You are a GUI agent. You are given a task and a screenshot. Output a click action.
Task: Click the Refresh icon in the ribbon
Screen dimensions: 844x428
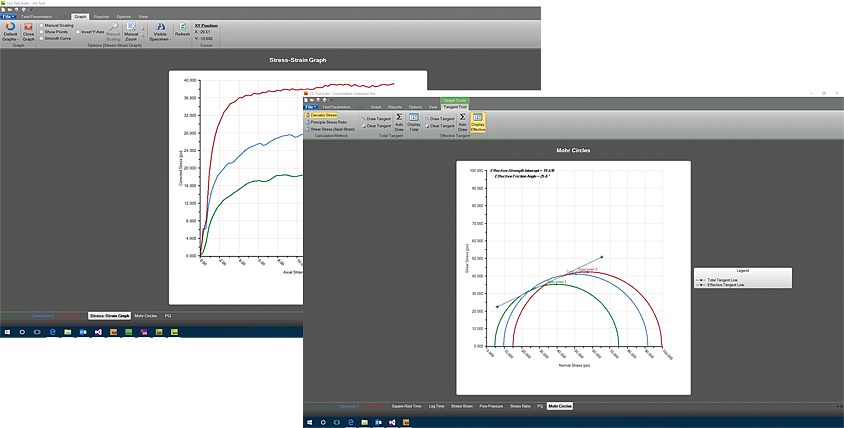(x=182, y=29)
